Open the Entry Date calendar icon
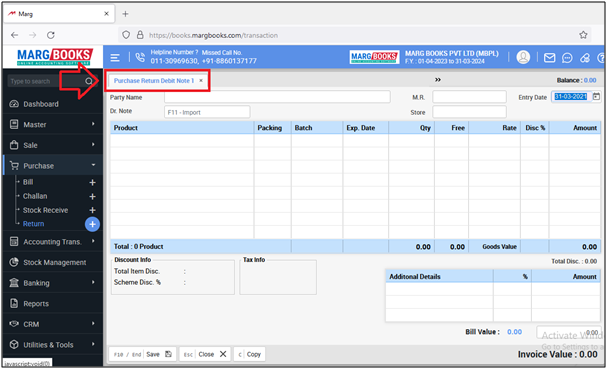The image size is (608, 369). (x=596, y=97)
